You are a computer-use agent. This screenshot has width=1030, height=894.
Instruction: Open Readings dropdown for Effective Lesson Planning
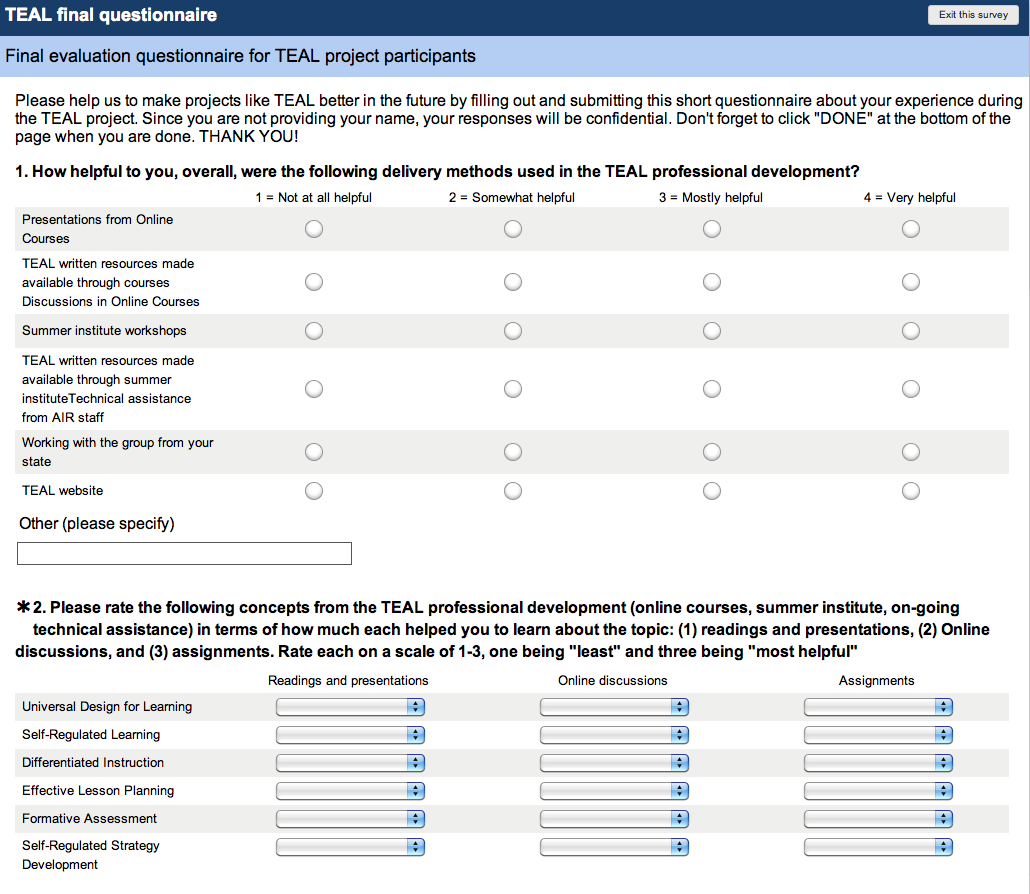tap(350, 791)
